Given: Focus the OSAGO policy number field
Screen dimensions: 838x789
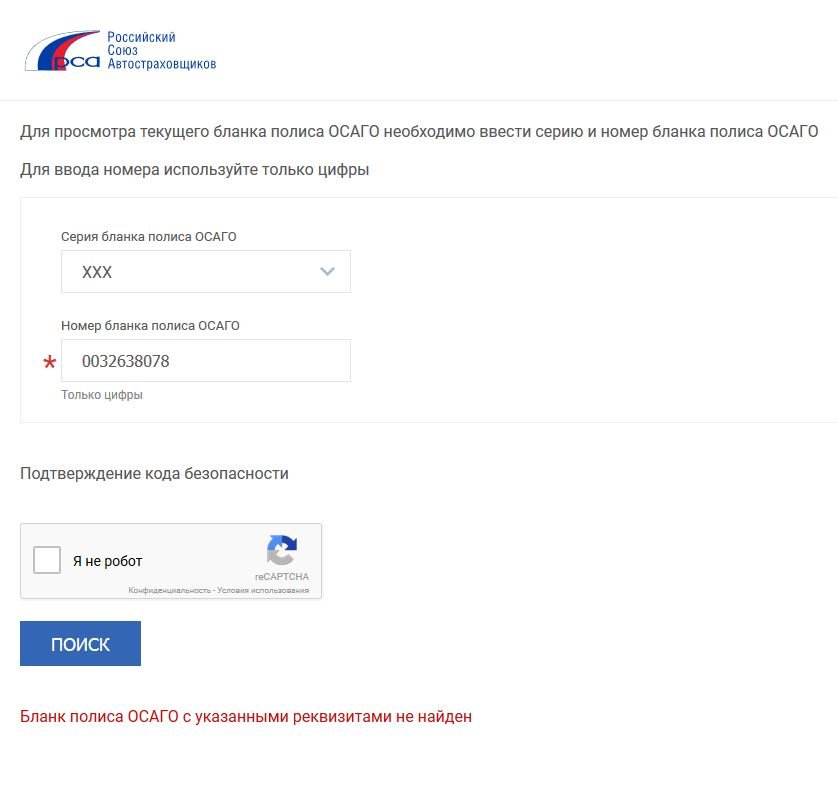Looking at the screenshot, I should [x=206, y=361].
